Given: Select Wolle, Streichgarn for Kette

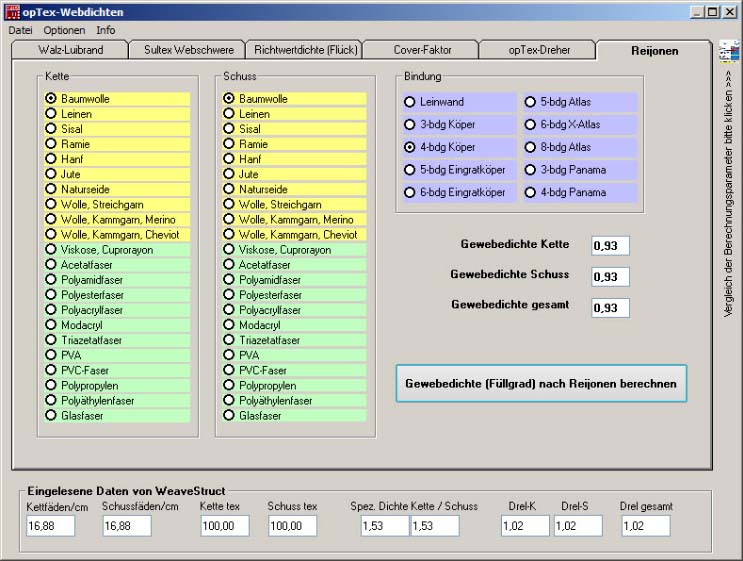Looking at the screenshot, I should point(117,205).
